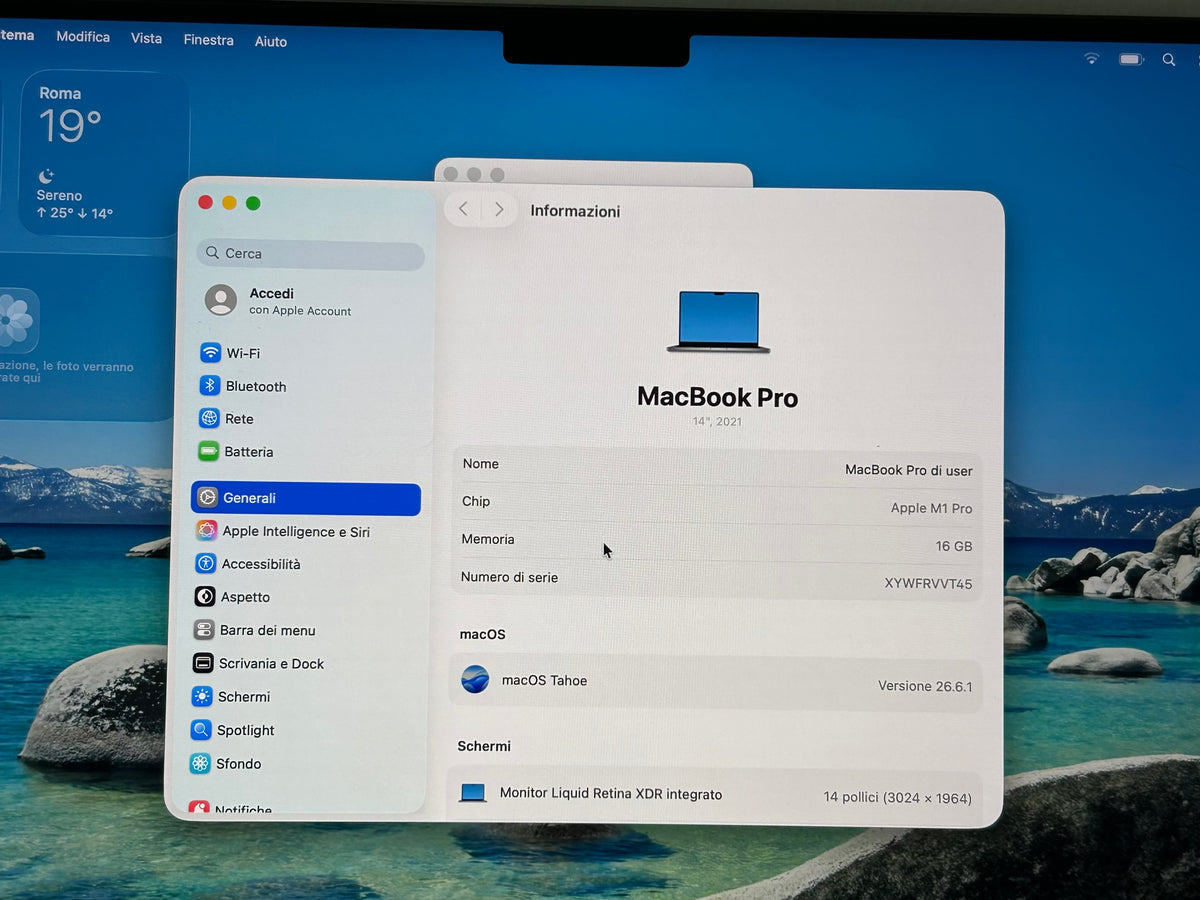This screenshot has width=1200, height=900.
Task: Click the Nome row value MacBook Pro di user
Action: tap(908, 470)
